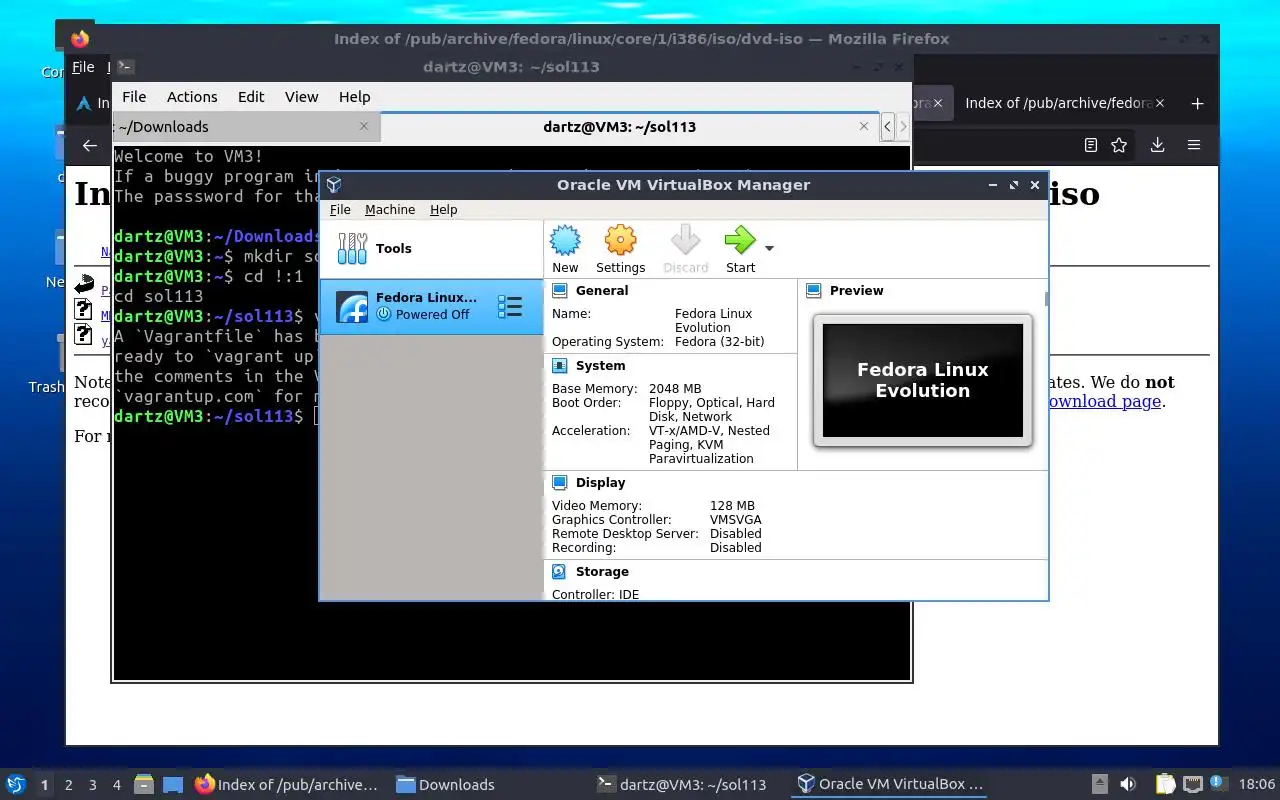Bookmark this page with the star icon
The image size is (1280, 800).
[x=1119, y=145]
